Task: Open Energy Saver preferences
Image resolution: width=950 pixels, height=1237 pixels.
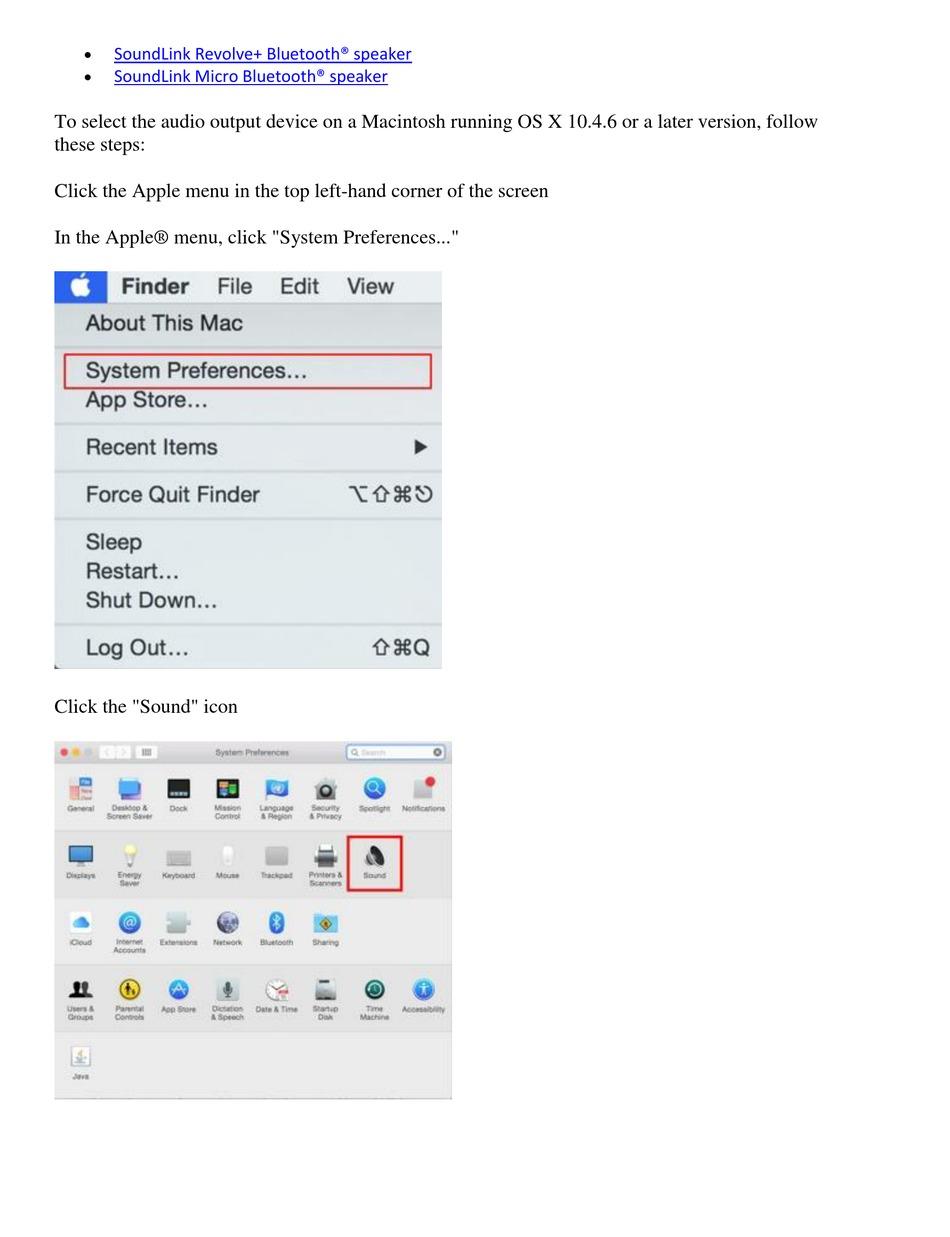Action: [x=129, y=865]
